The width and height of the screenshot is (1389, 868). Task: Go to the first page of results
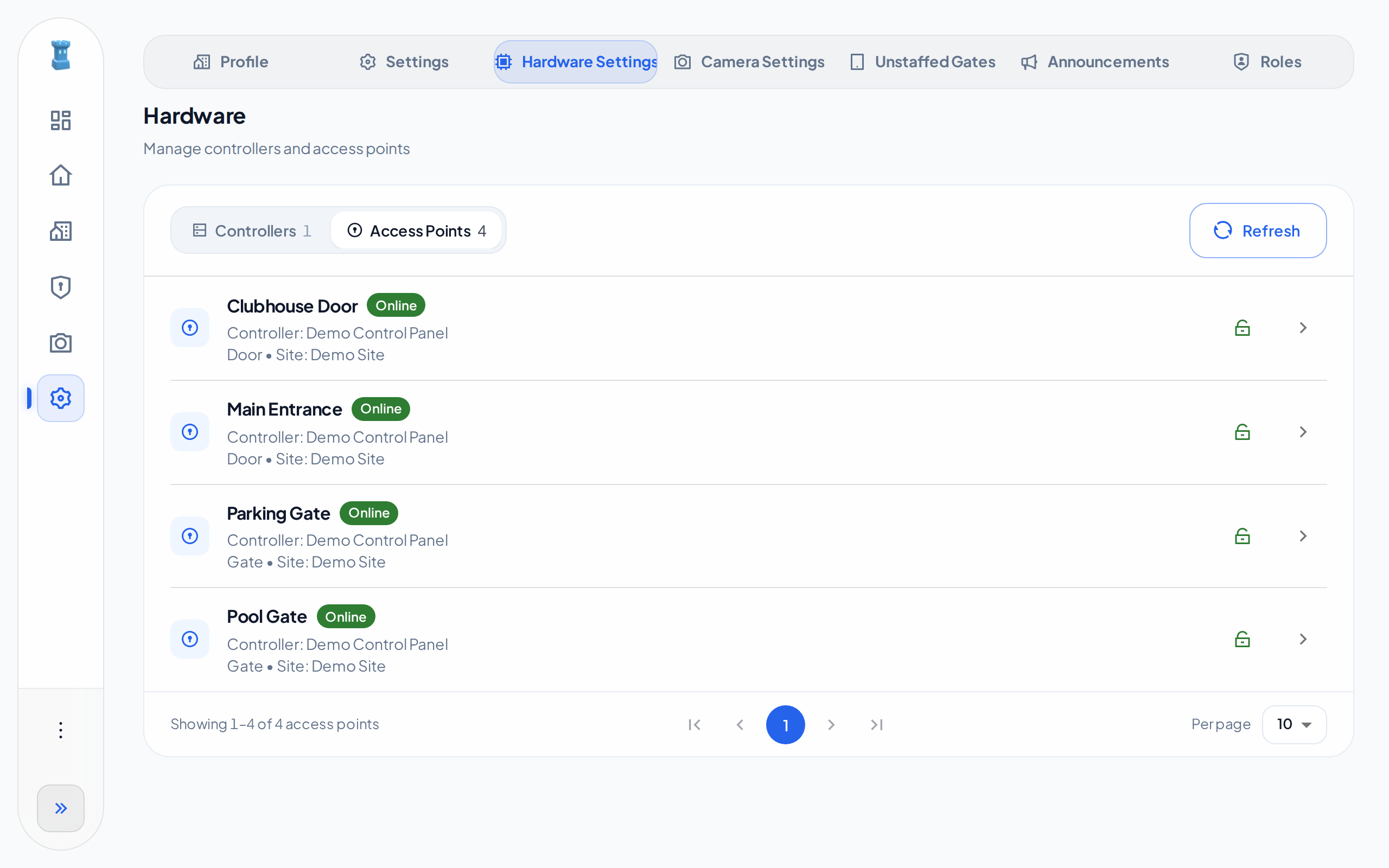click(694, 725)
